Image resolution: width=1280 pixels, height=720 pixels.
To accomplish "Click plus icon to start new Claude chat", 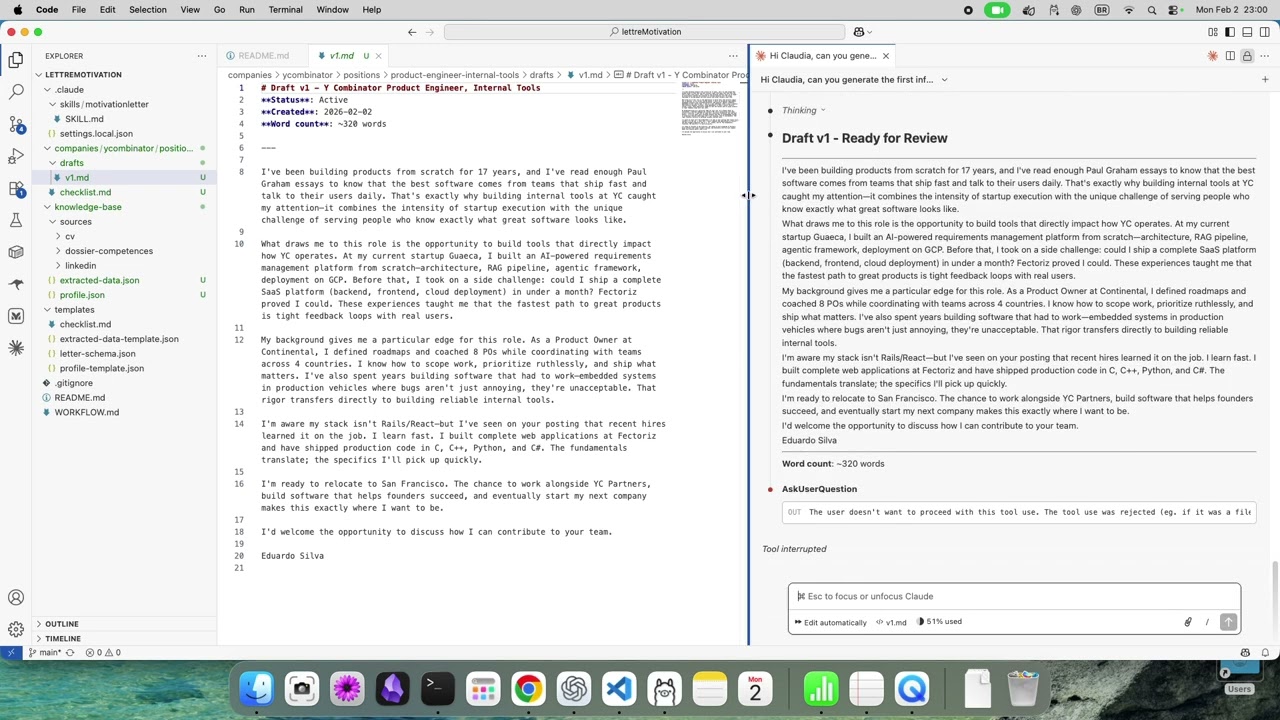I will (1265, 80).
